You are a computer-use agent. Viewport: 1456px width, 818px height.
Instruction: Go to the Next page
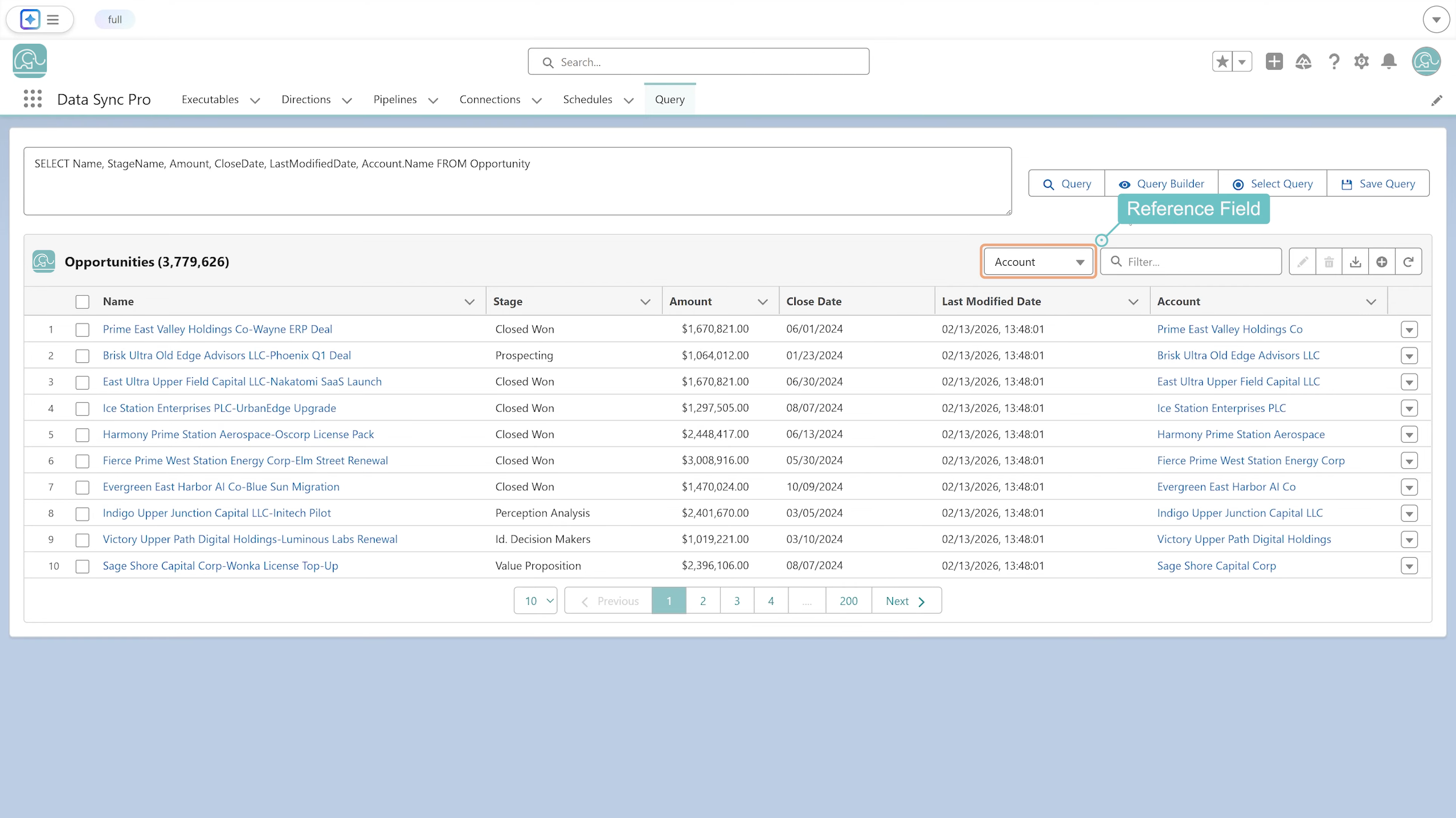click(906, 601)
